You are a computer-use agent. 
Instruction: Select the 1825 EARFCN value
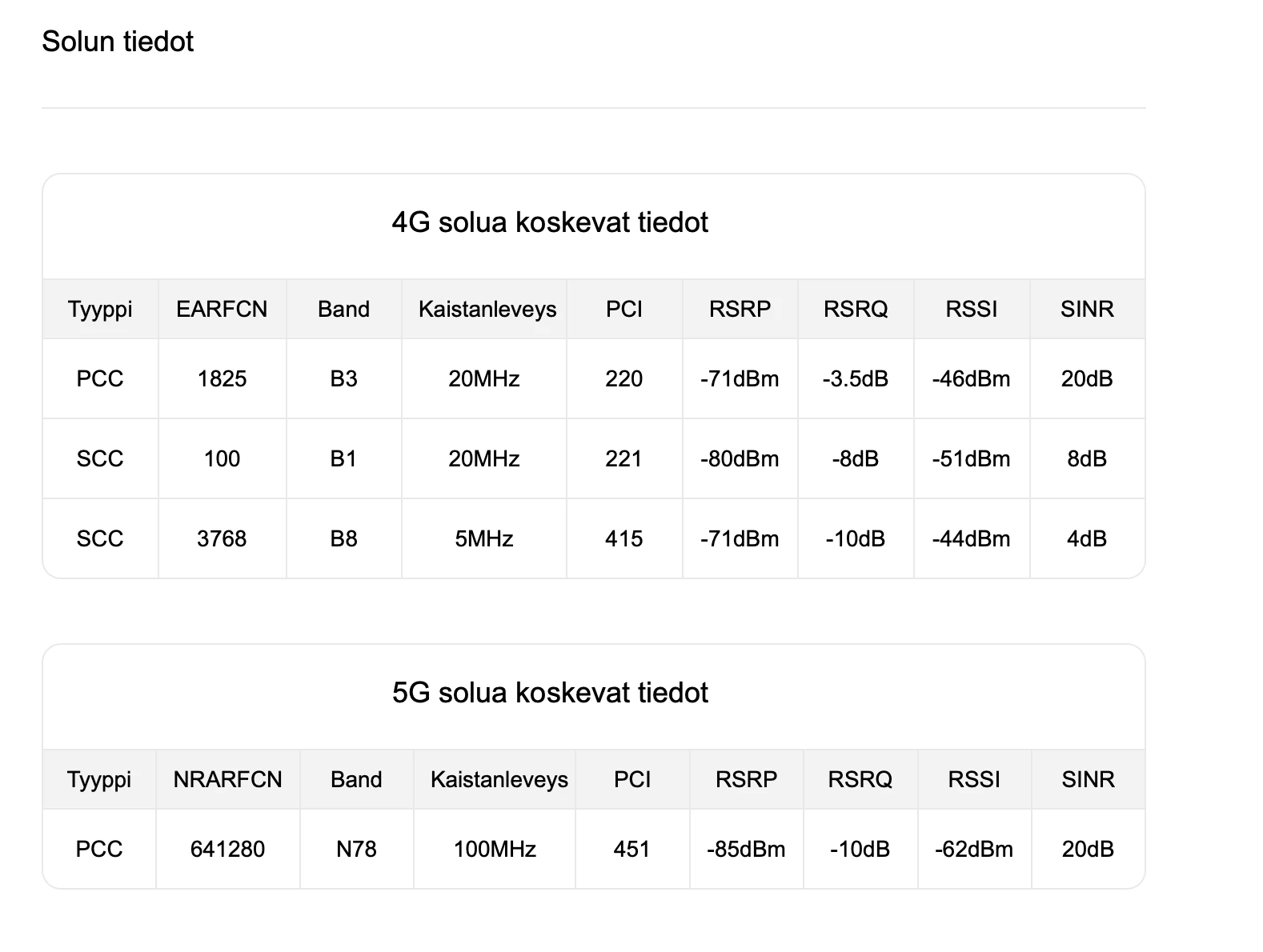click(222, 378)
